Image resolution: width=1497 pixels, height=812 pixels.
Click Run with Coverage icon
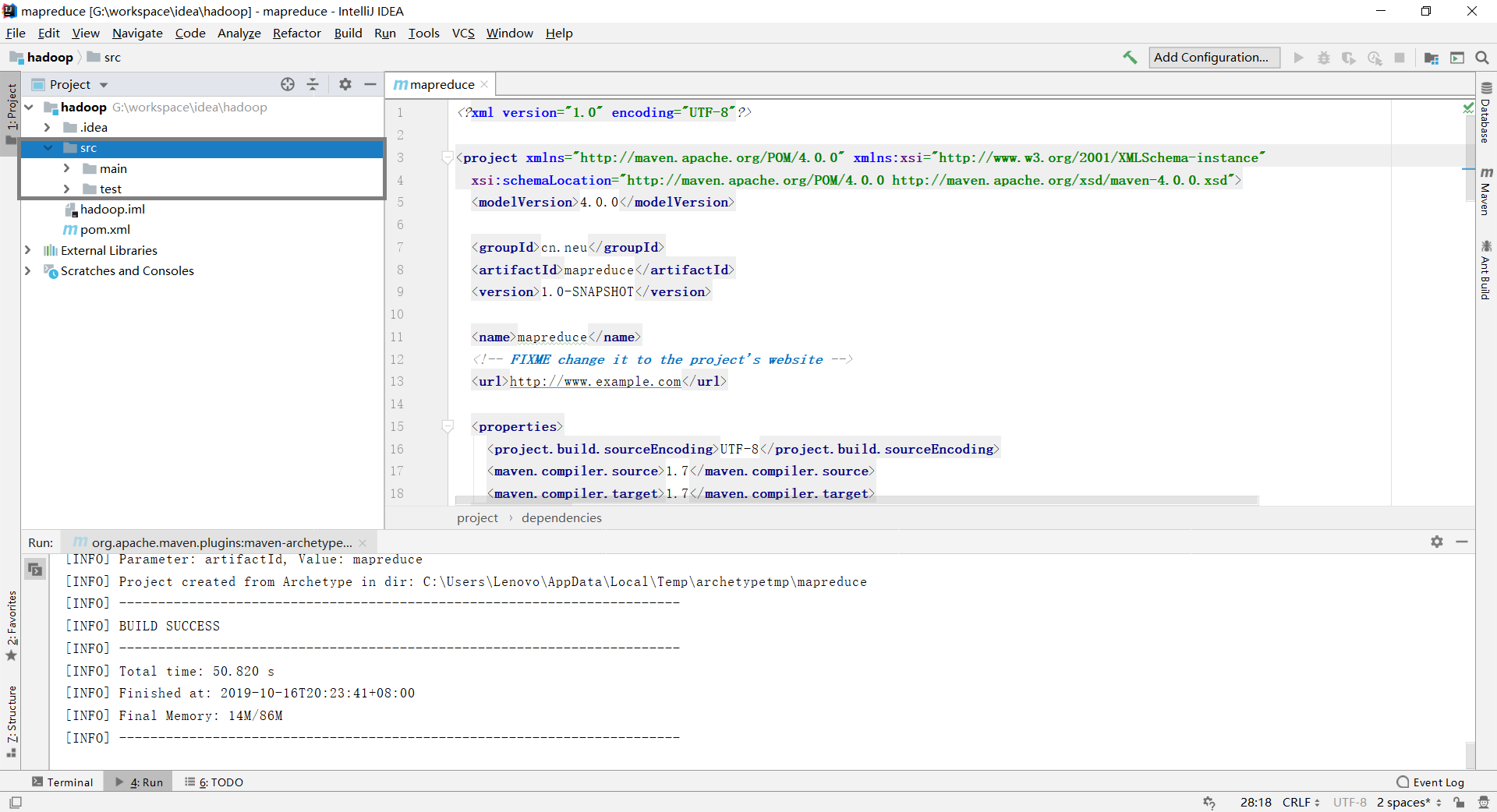(x=1349, y=58)
